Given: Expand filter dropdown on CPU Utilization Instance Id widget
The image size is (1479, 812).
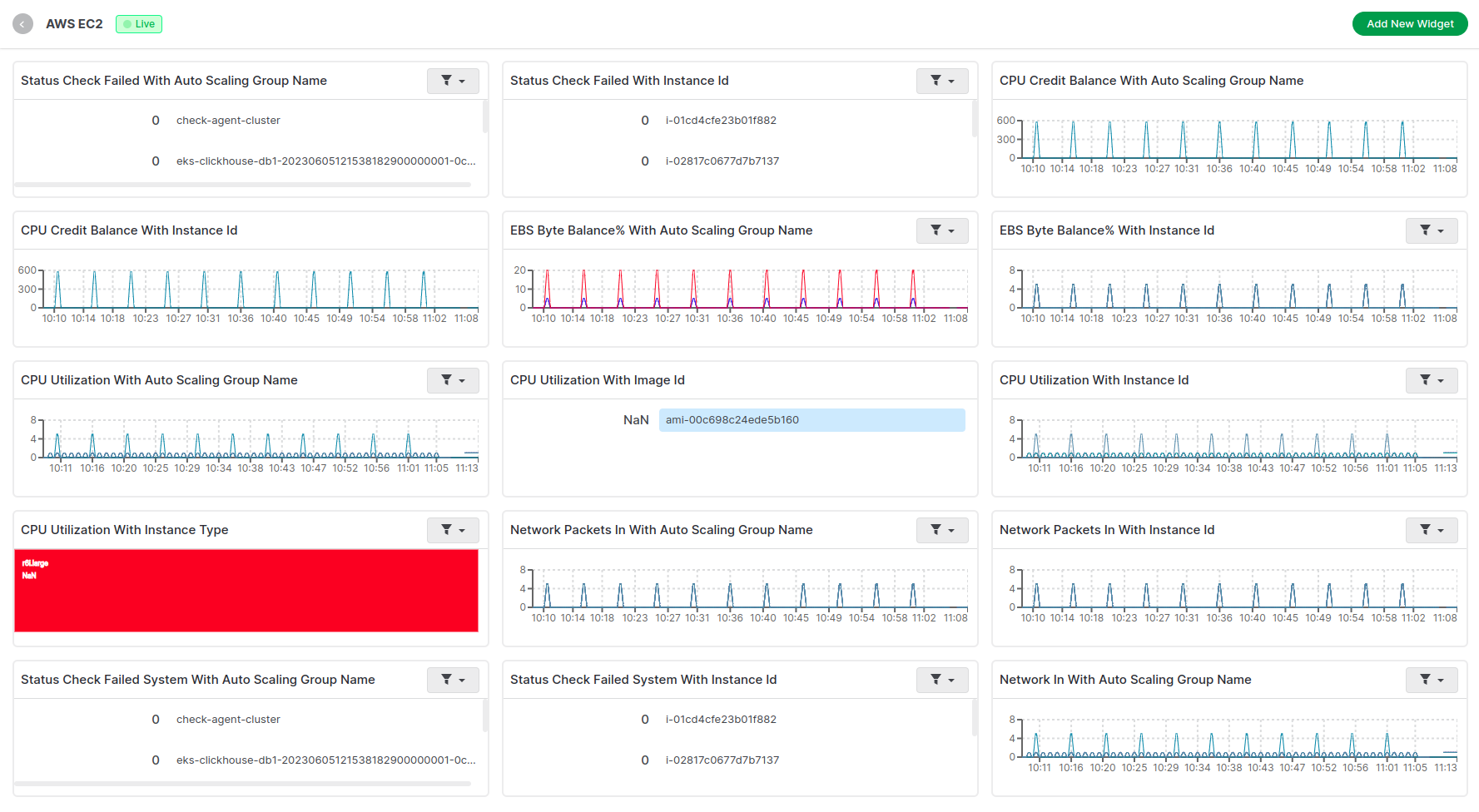Looking at the screenshot, I should click(x=1432, y=380).
